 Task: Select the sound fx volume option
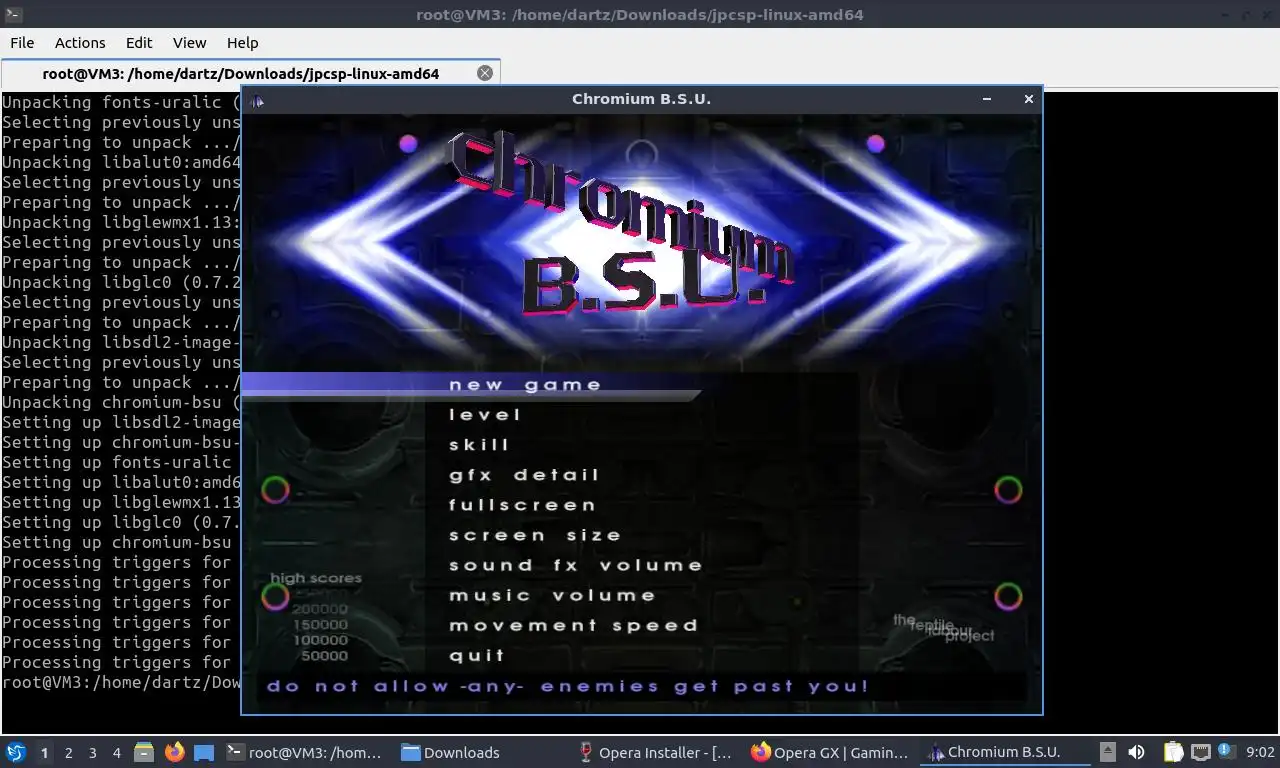pos(576,565)
